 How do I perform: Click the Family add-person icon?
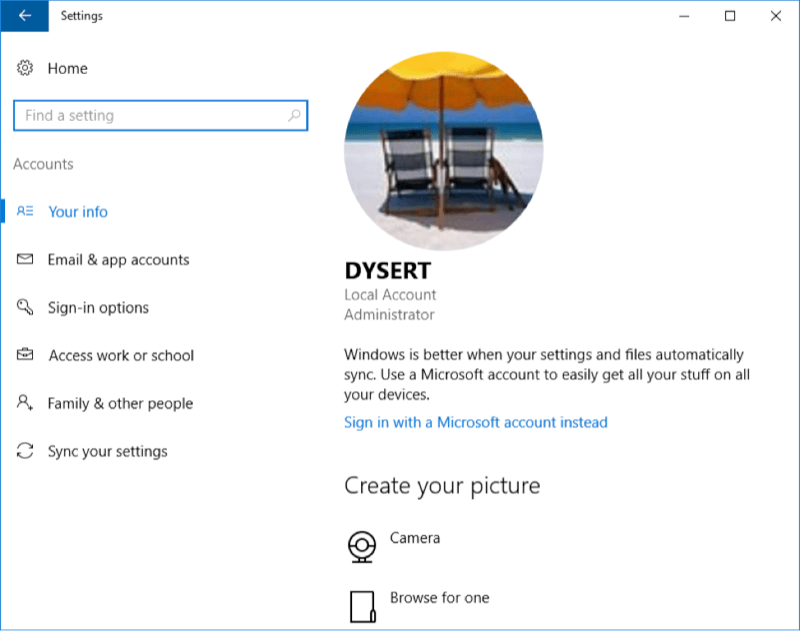pyautogui.click(x=25, y=402)
